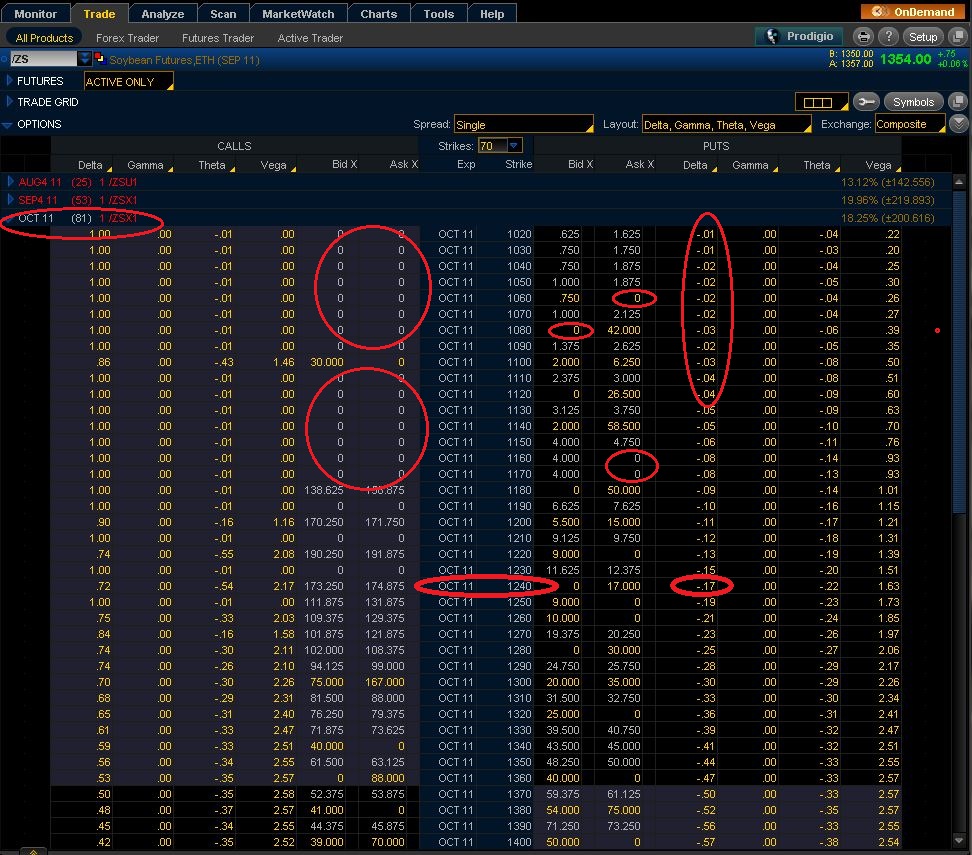
Task: Expand the SEP4 11 expiration row
Action: click(10, 200)
